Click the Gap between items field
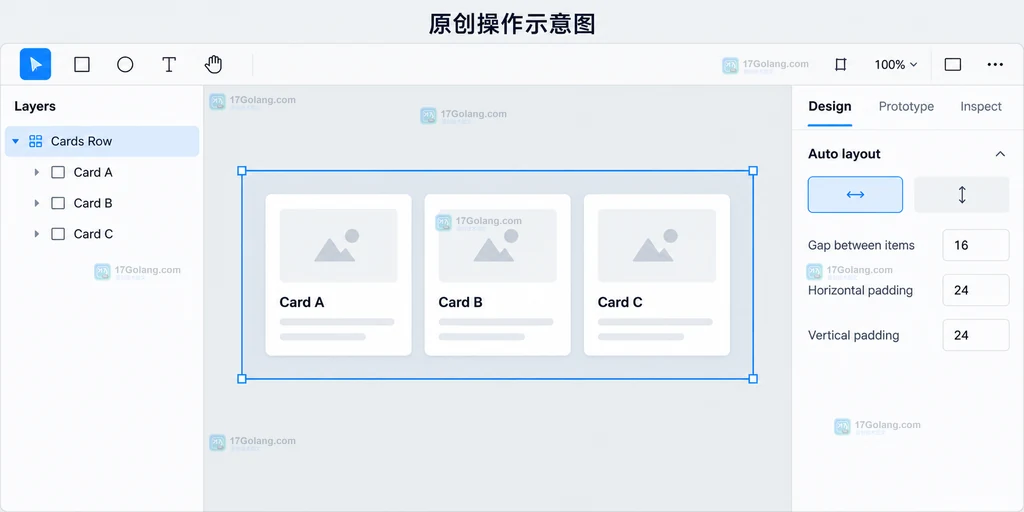The width and height of the screenshot is (1024, 512). 976,246
